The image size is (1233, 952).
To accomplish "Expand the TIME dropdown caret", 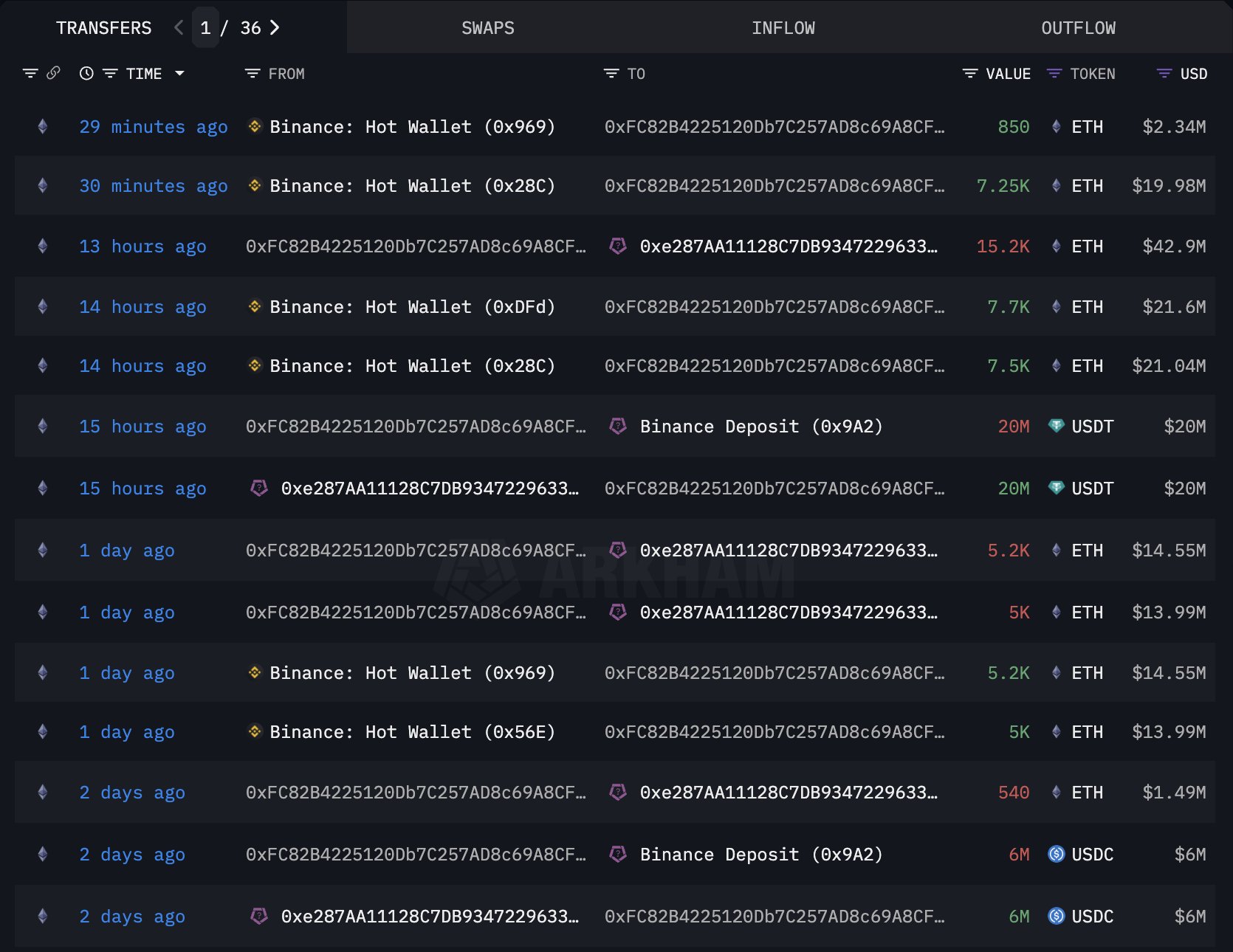I will pyautogui.click(x=179, y=73).
